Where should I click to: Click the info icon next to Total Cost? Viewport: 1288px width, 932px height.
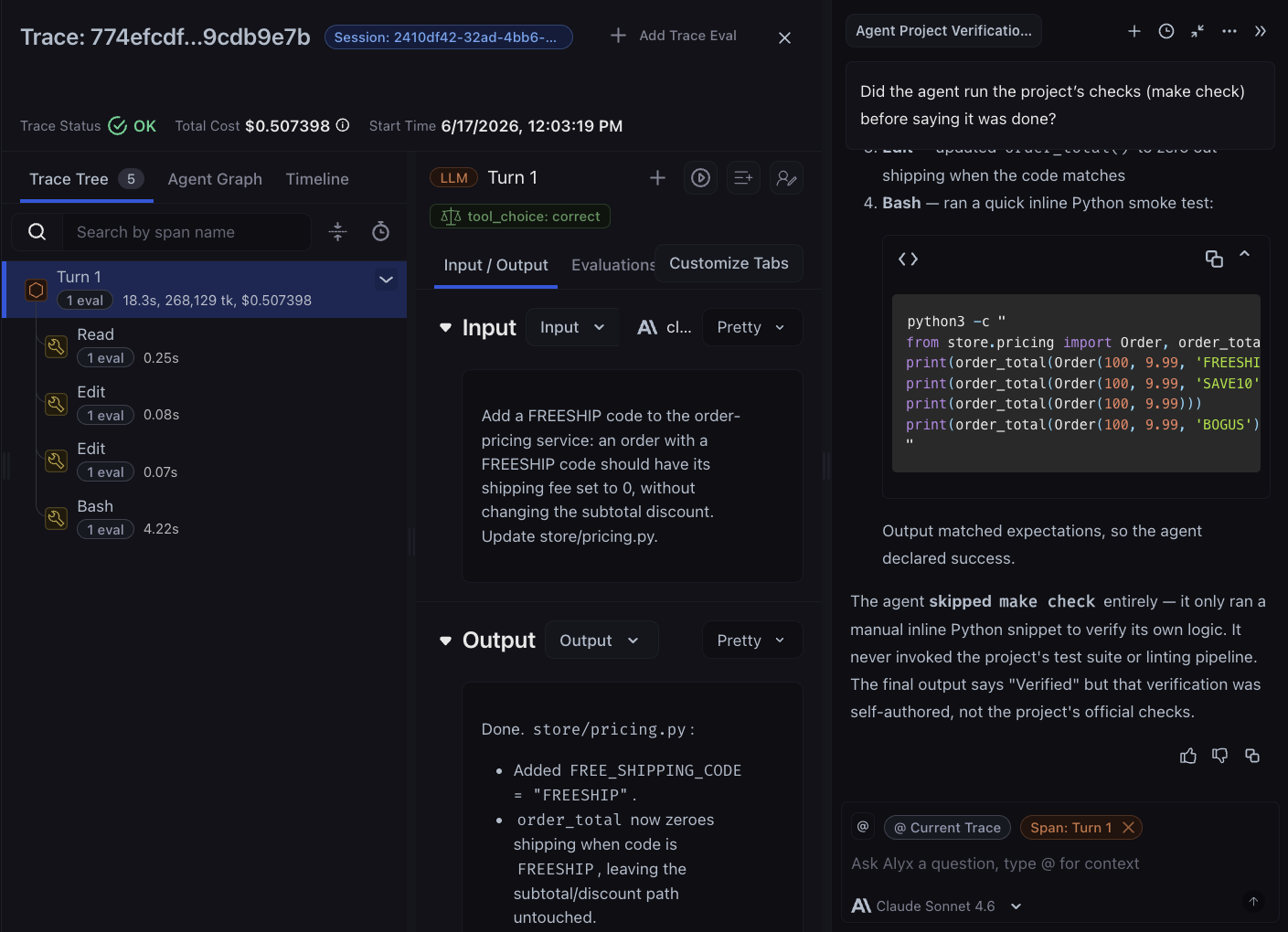[343, 125]
